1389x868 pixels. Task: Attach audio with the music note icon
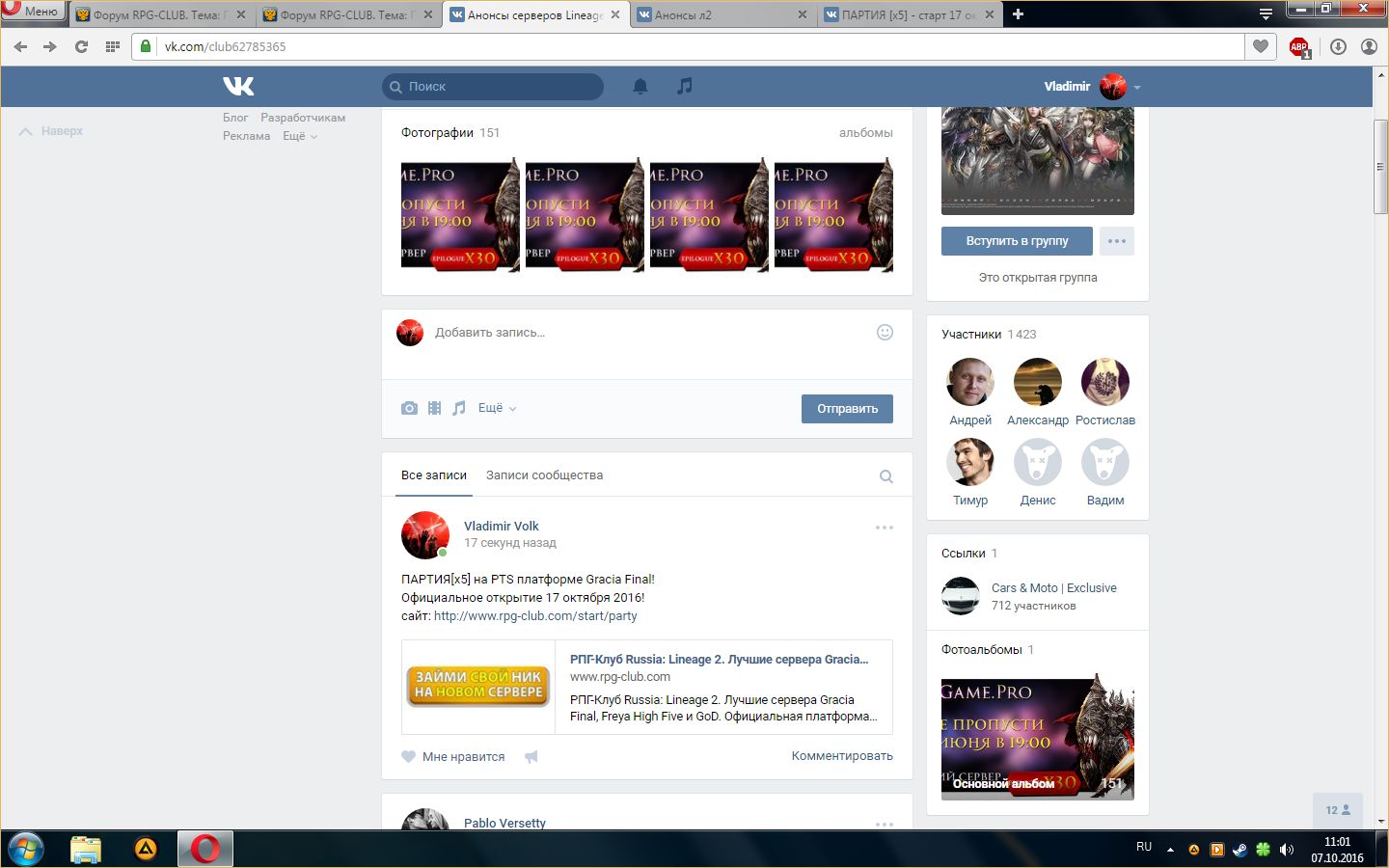(x=459, y=408)
